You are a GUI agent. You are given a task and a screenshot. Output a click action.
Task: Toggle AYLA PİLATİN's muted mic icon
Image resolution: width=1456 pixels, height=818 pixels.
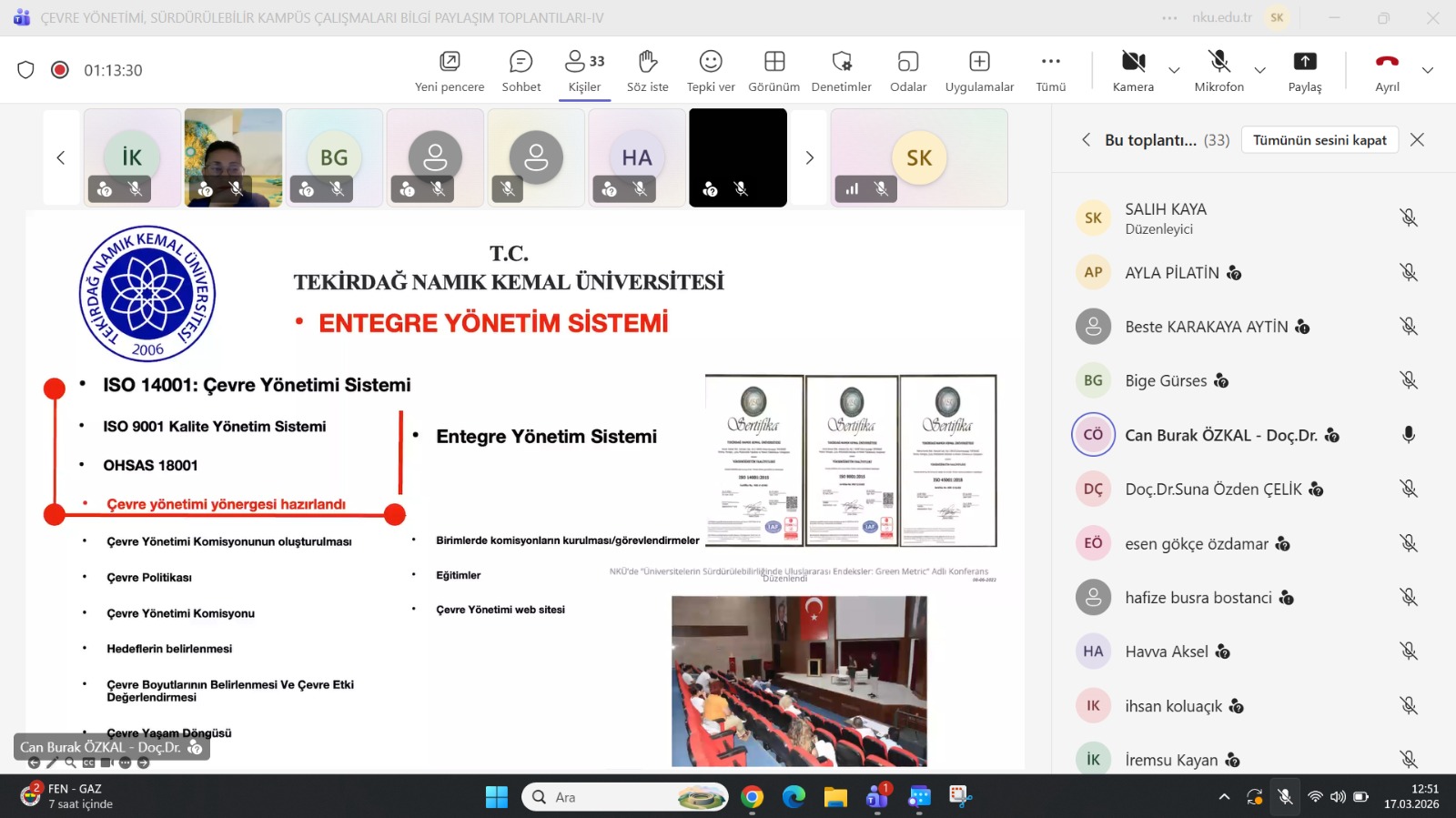point(1409,272)
